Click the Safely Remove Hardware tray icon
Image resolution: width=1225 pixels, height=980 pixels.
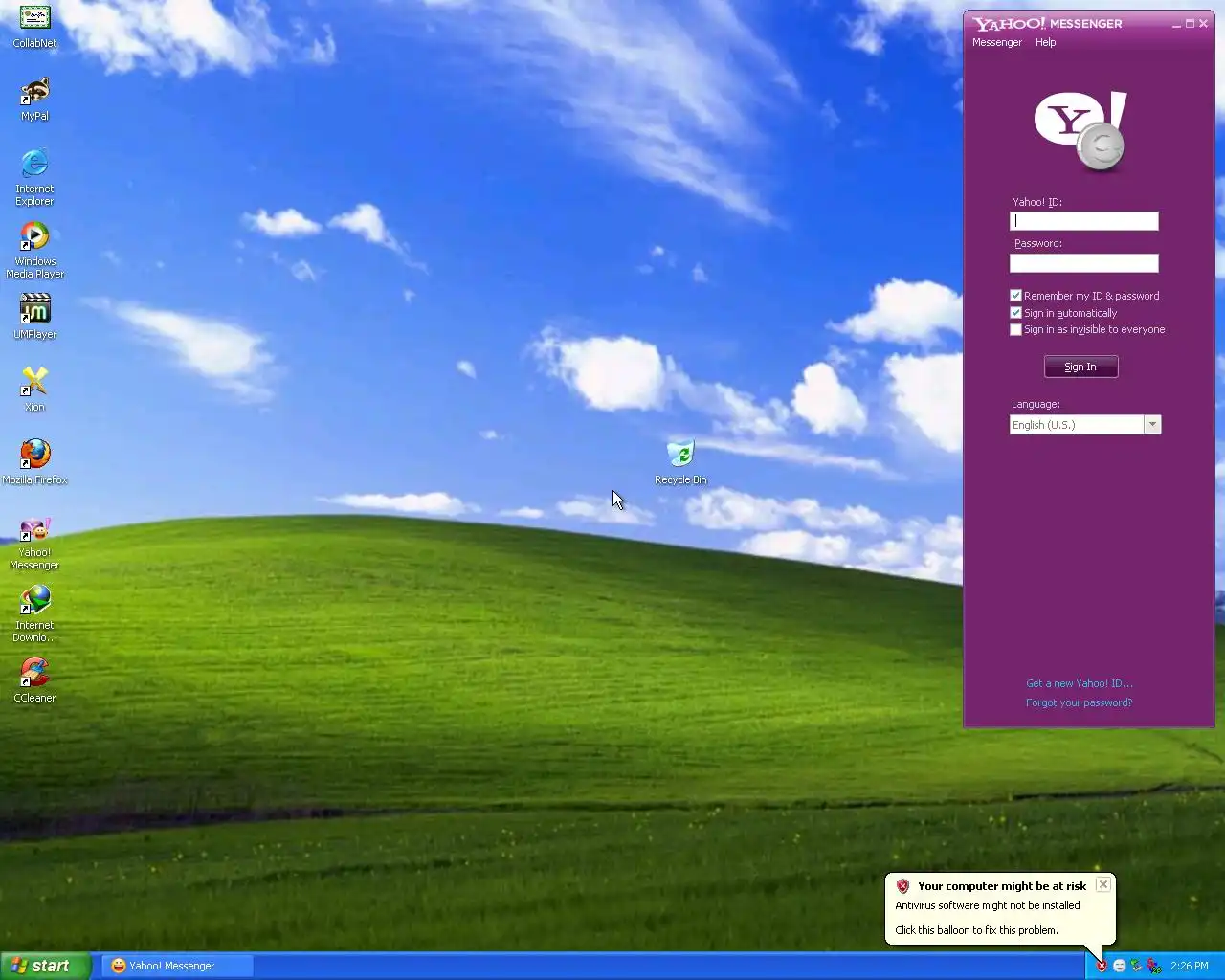[x=1136, y=966]
